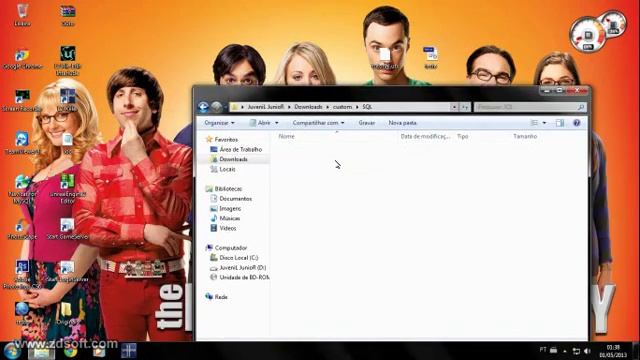Sort by the Nome column header
Screen dimensions: 640x360
pyautogui.click(x=286, y=136)
